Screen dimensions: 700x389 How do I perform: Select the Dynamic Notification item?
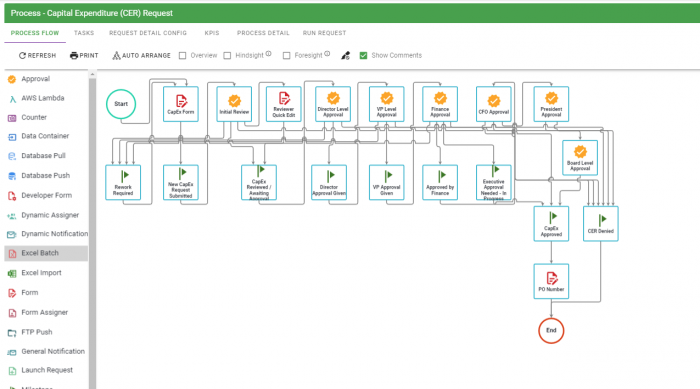(47, 234)
